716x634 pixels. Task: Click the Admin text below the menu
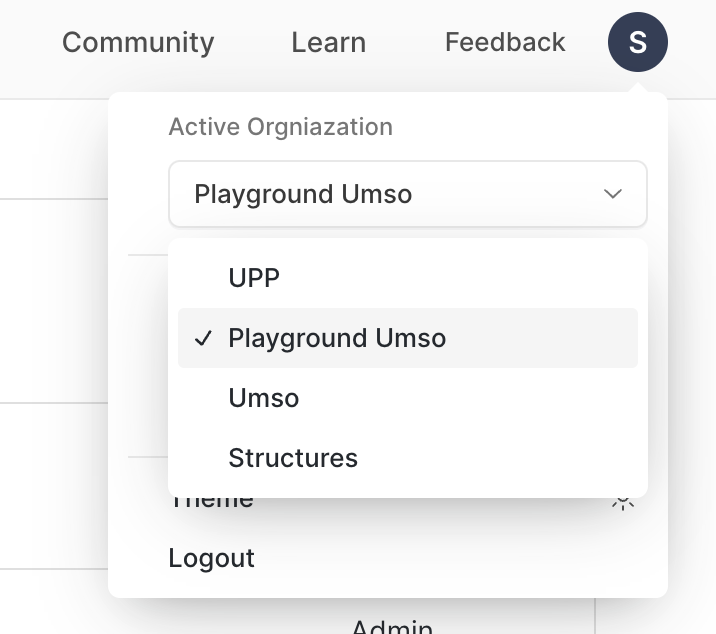click(391, 626)
